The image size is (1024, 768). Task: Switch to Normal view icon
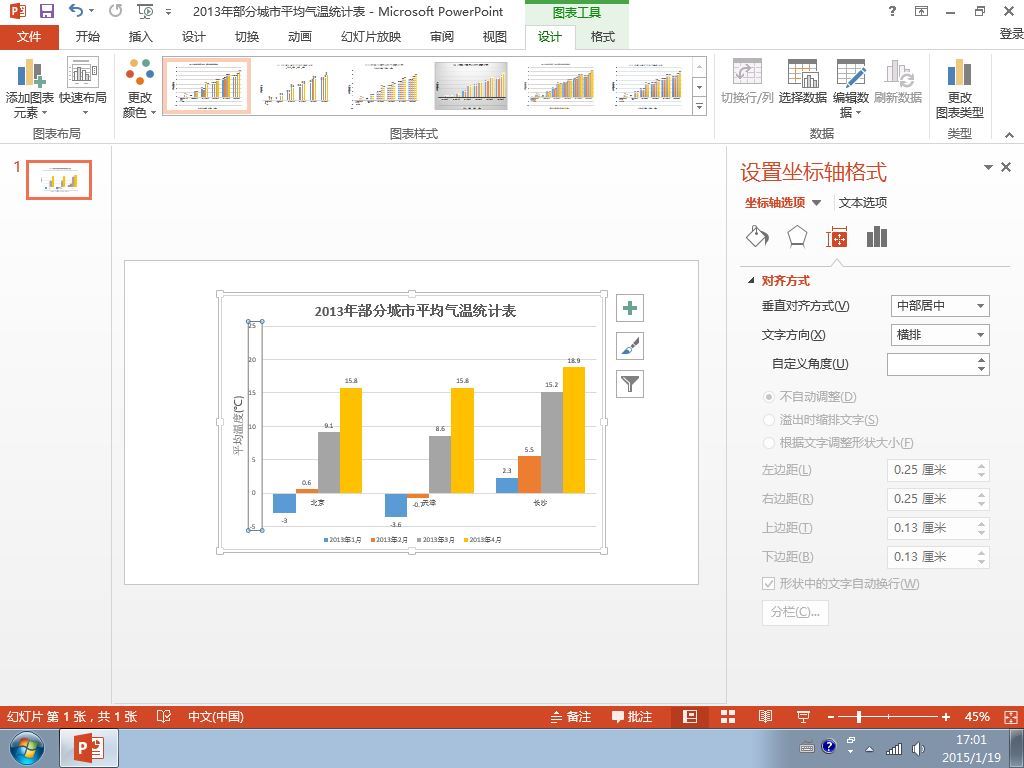(x=690, y=717)
